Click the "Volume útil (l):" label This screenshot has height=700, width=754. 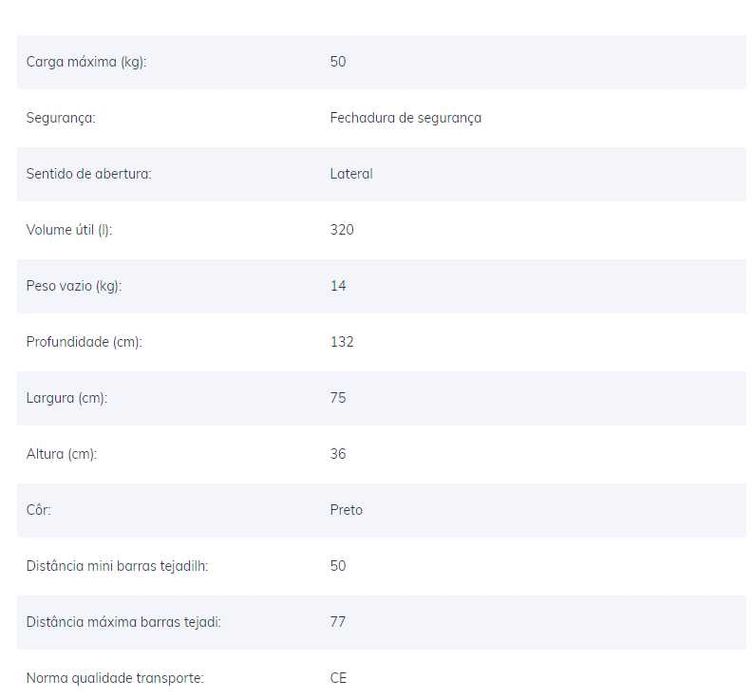[x=69, y=230]
